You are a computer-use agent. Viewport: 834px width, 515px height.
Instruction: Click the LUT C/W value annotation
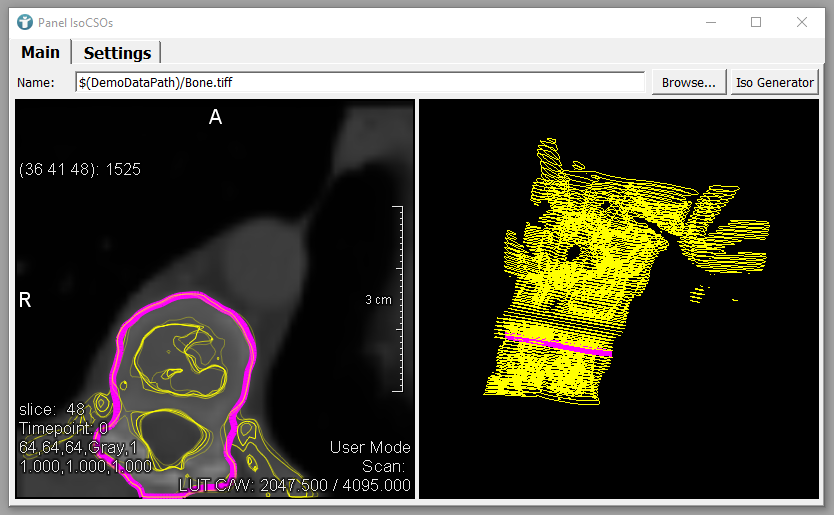[294, 485]
